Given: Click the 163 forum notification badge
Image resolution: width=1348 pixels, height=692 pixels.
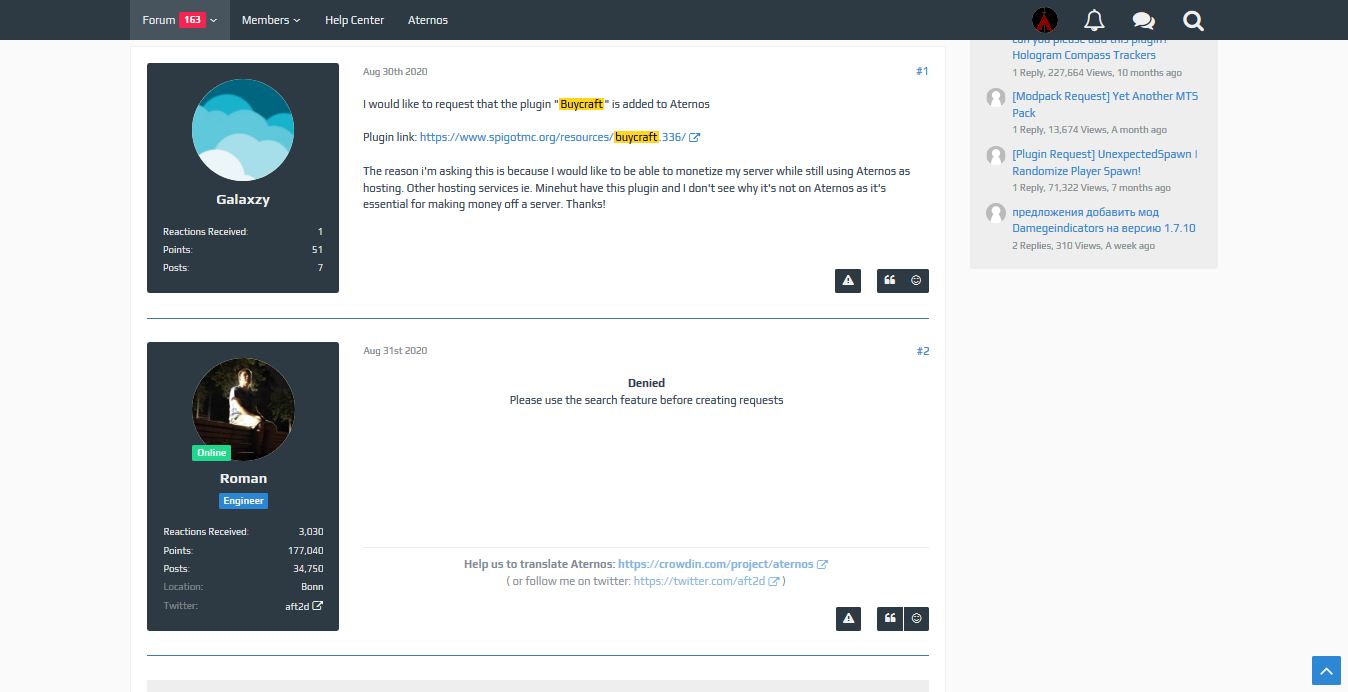Looking at the screenshot, I should pos(192,20).
